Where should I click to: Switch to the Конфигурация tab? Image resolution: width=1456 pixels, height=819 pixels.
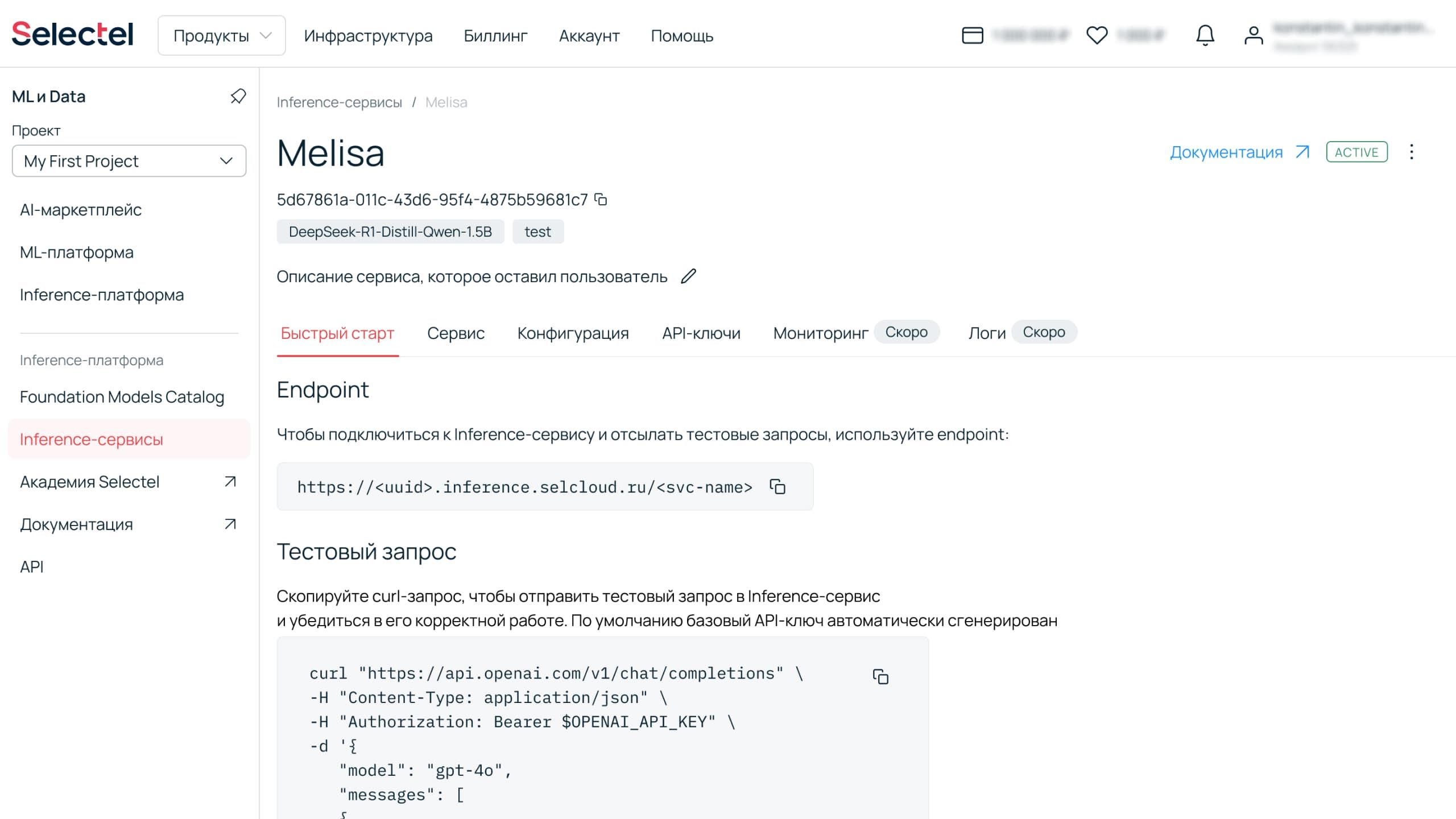point(573,333)
